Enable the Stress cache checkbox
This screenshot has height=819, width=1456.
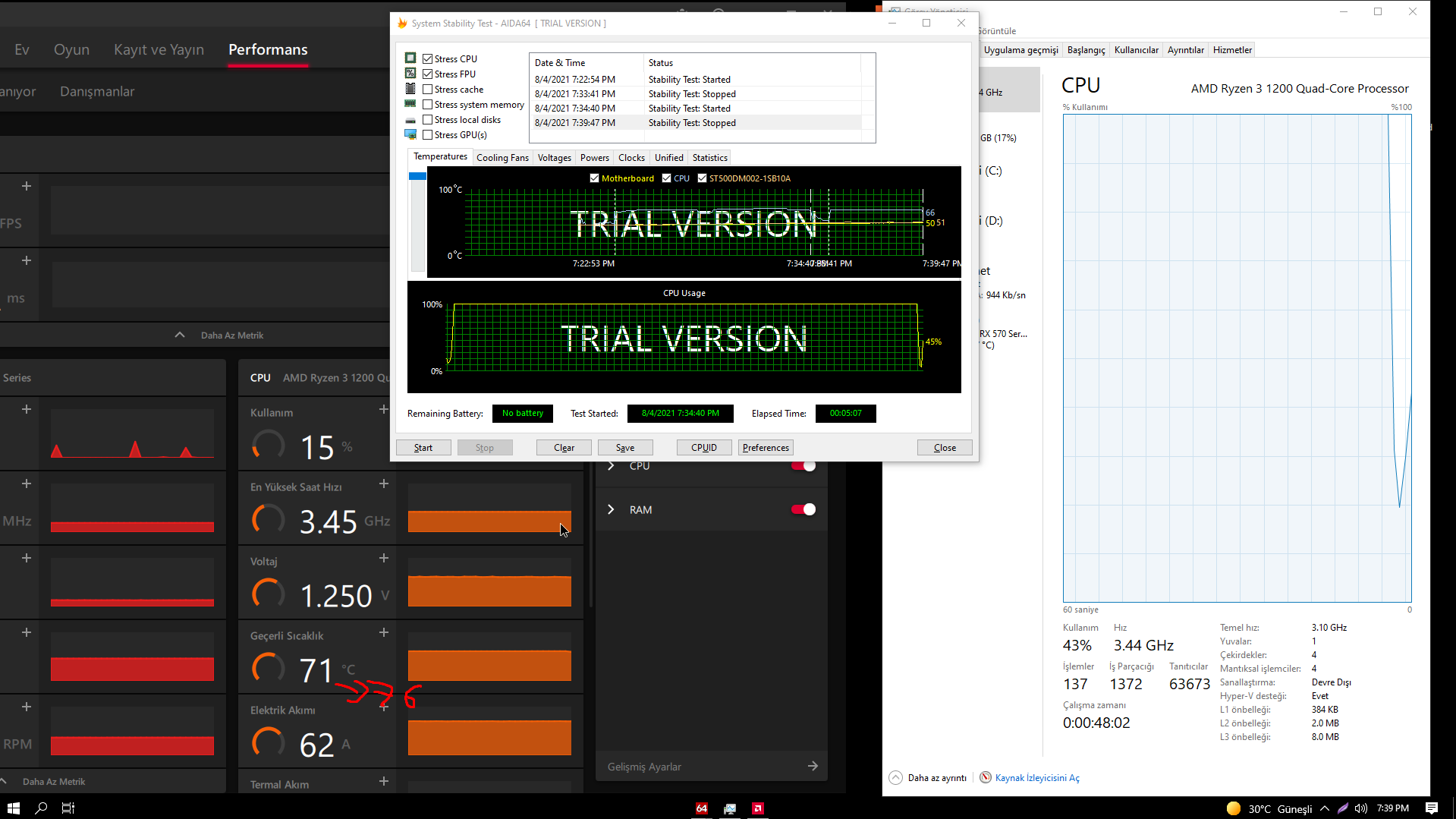428,90
